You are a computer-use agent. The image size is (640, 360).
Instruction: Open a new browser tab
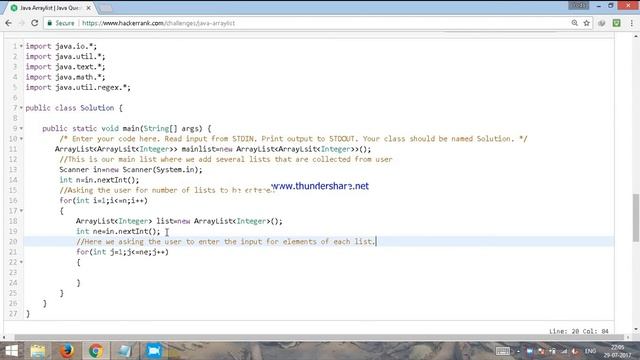coord(106,8)
